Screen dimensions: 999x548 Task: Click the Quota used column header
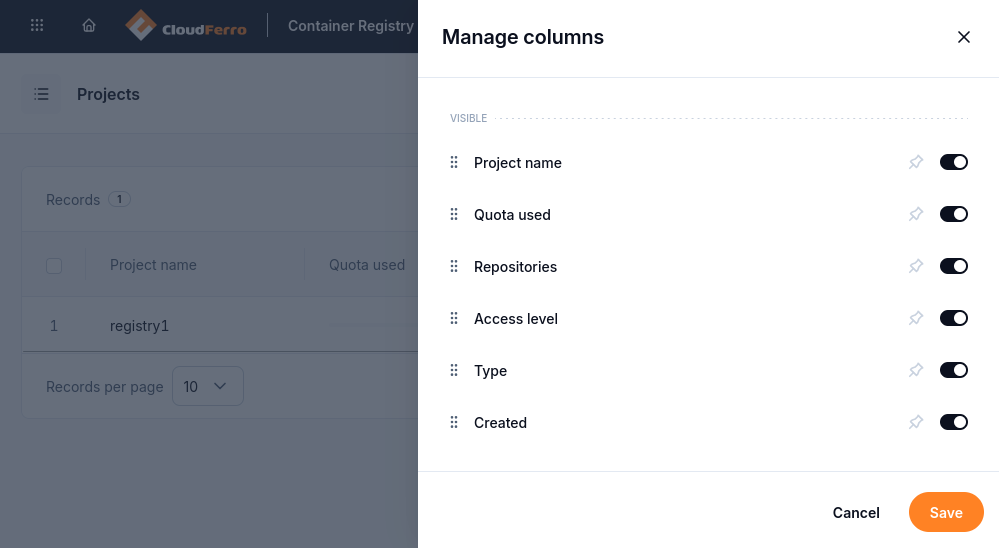(x=367, y=265)
